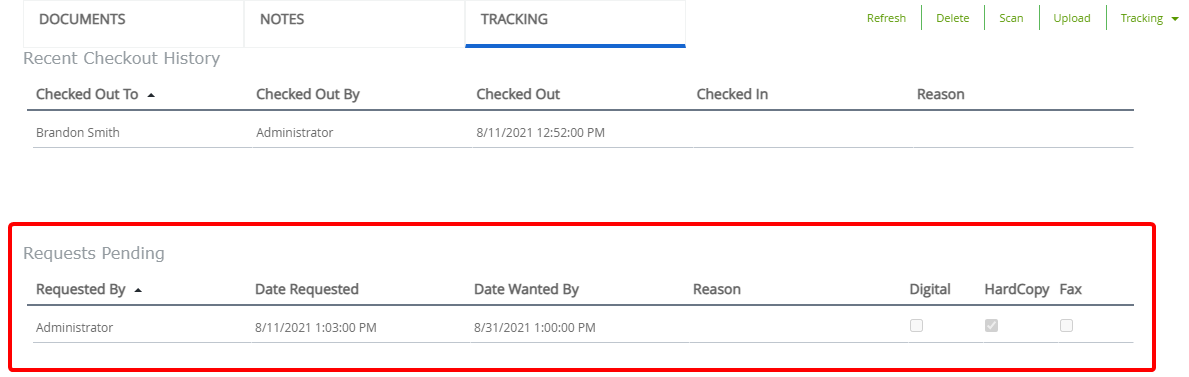Click the Upload action
1189x377 pixels.
(1071, 19)
